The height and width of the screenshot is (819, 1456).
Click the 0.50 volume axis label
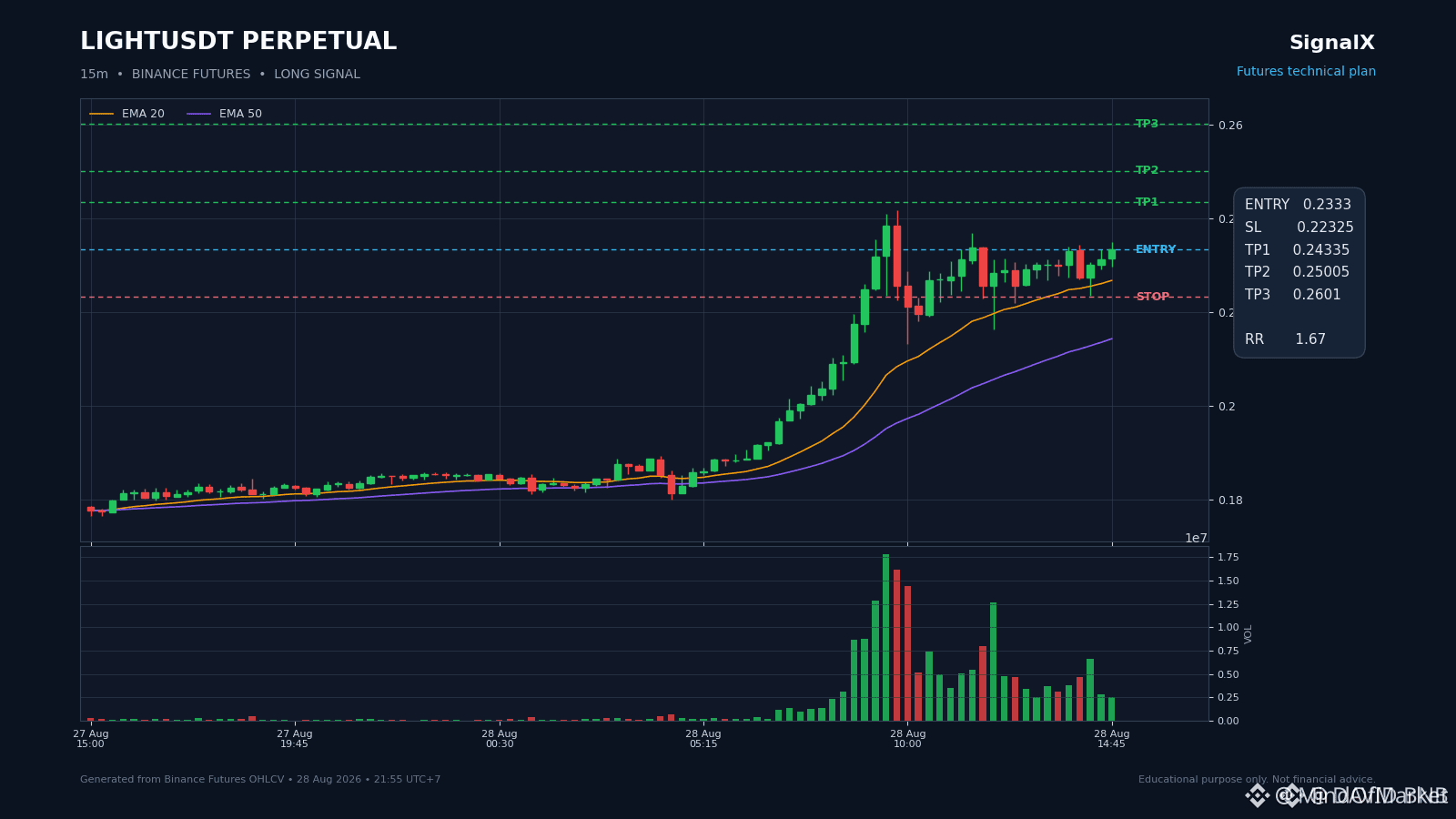[1228, 675]
